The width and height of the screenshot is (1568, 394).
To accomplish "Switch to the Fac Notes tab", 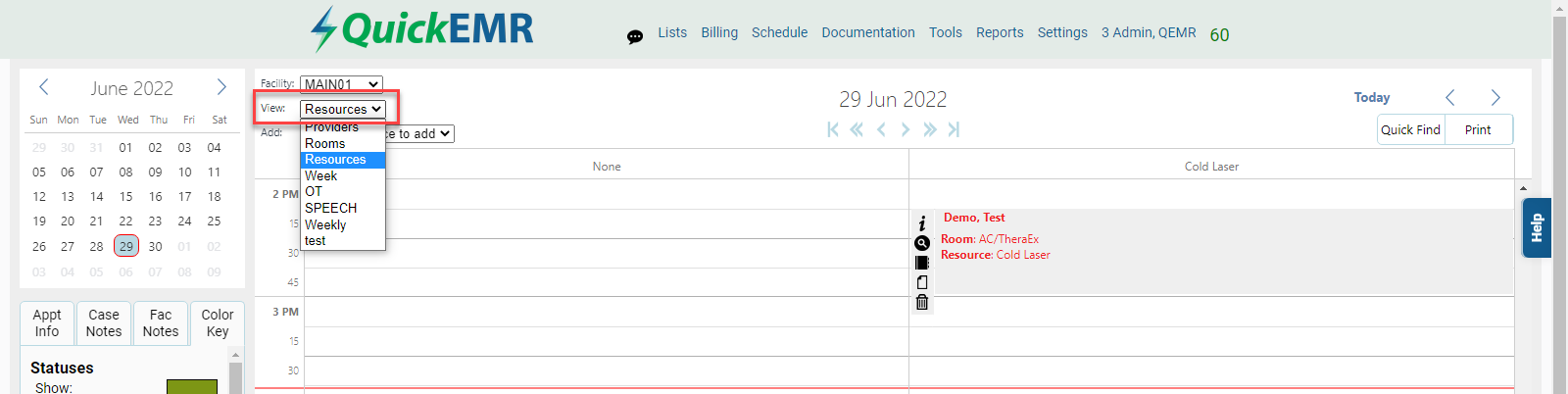I will pos(161,323).
